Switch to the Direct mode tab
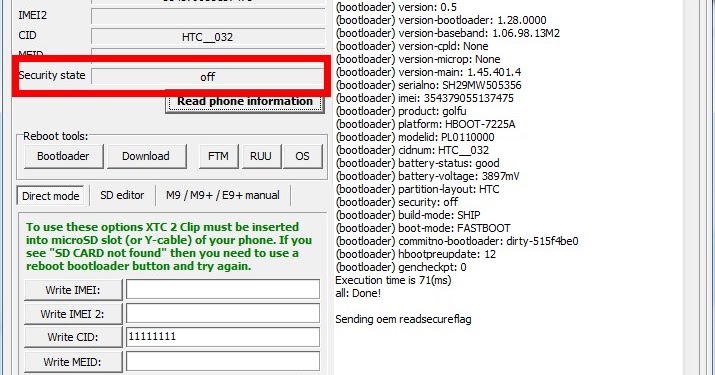 pos(51,196)
